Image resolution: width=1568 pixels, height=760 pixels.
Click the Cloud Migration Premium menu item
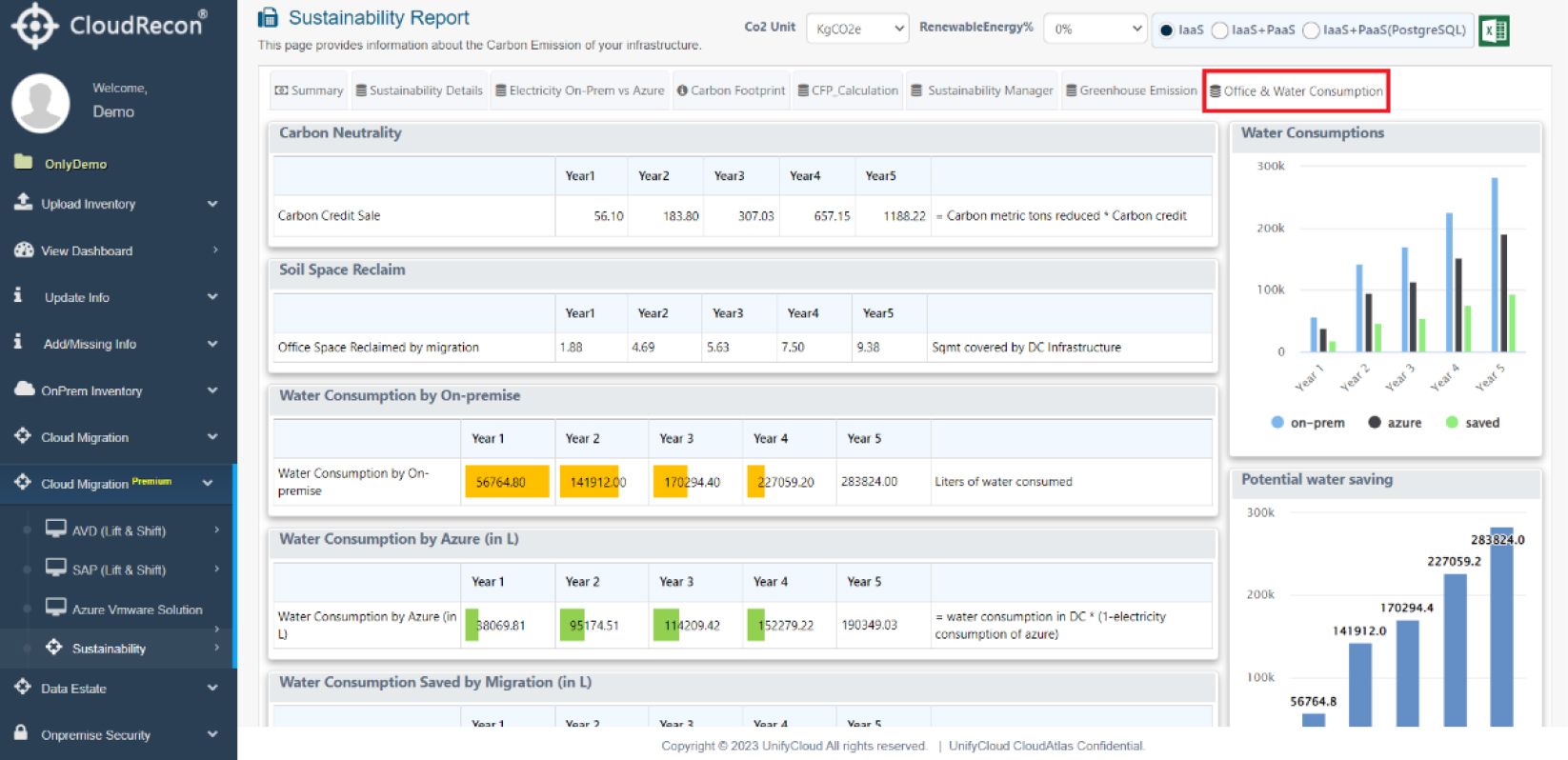[118, 483]
